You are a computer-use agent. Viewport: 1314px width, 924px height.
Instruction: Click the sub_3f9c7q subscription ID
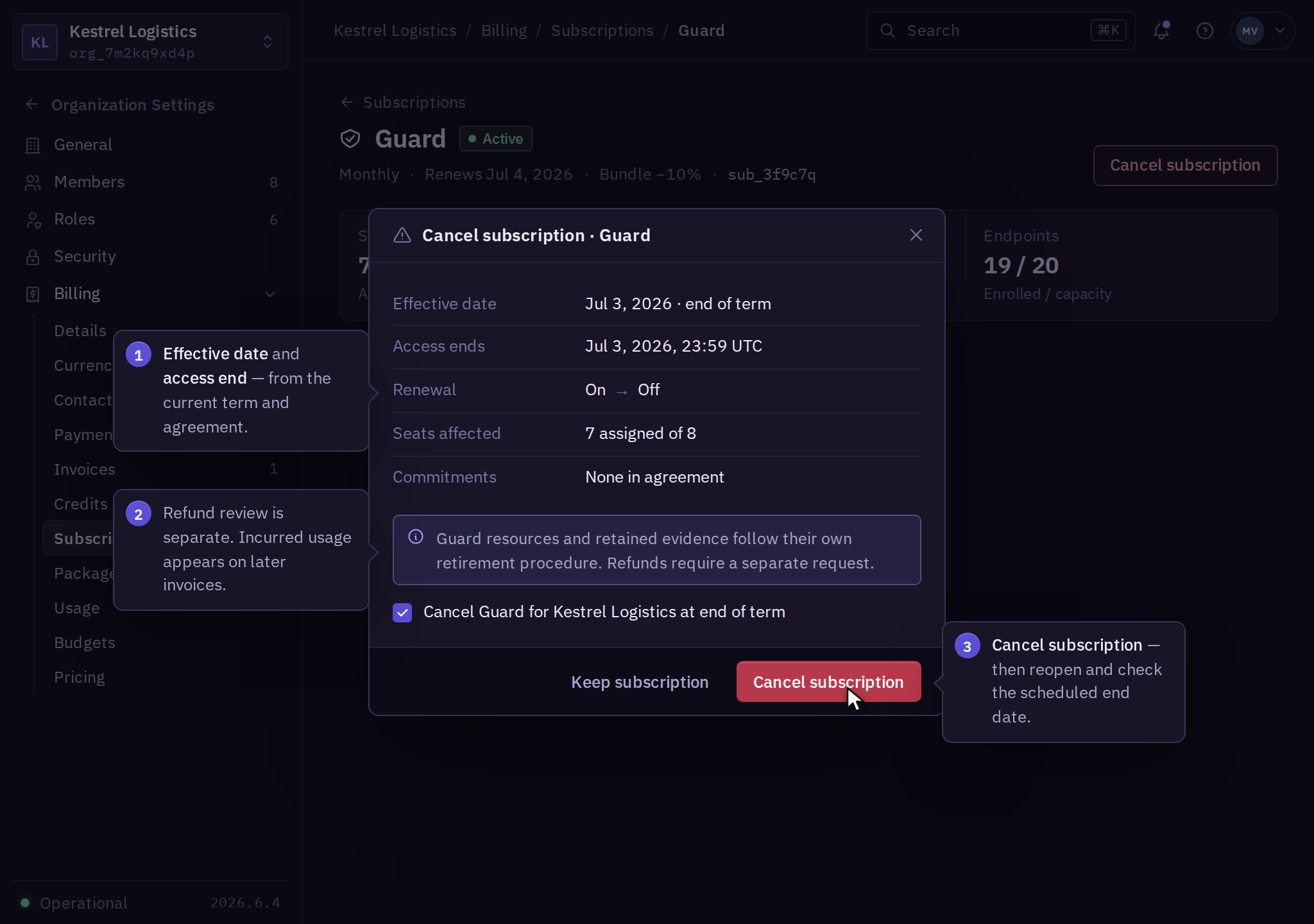(771, 175)
